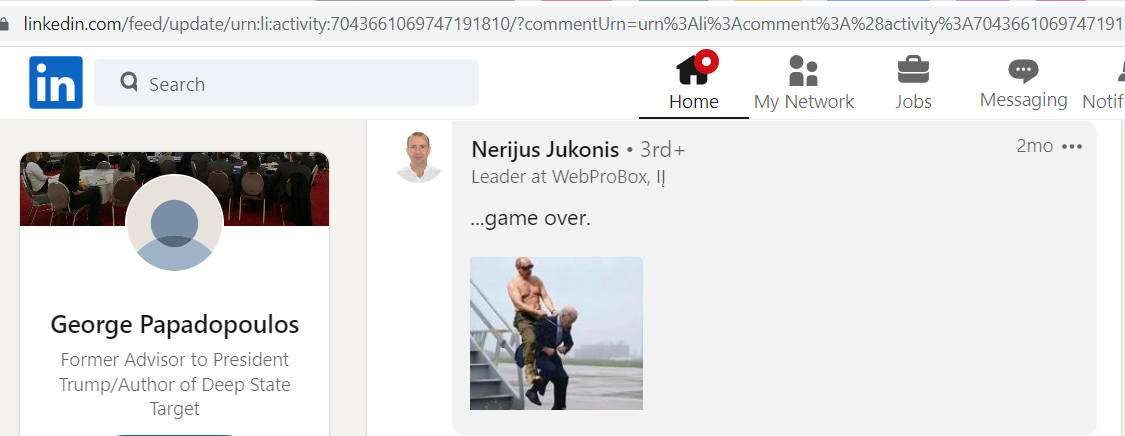Select the My Network tab label
The width and height of the screenshot is (1125, 436).
click(804, 102)
